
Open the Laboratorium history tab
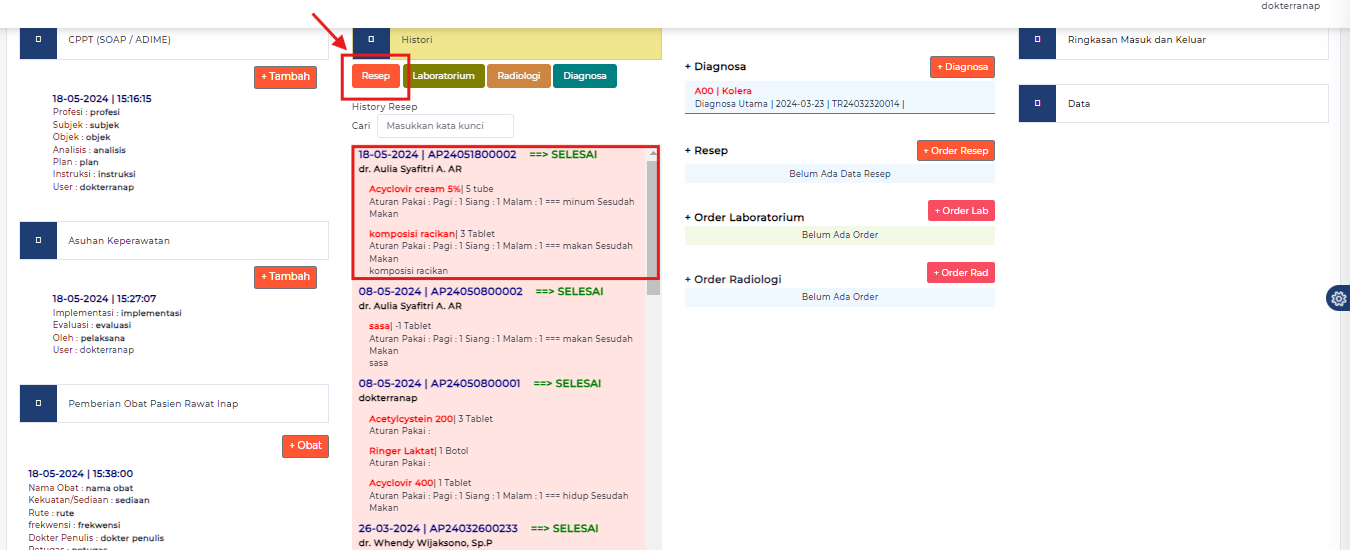click(x=443, y=76)
